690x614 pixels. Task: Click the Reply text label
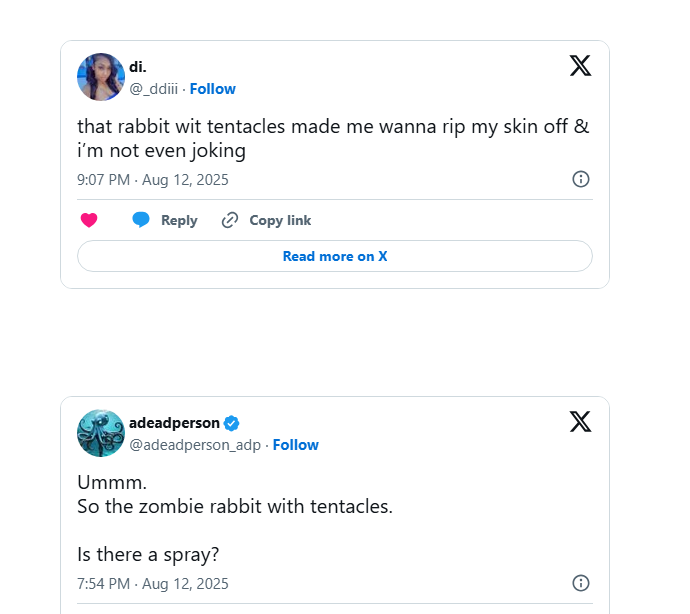pos(179,220)
